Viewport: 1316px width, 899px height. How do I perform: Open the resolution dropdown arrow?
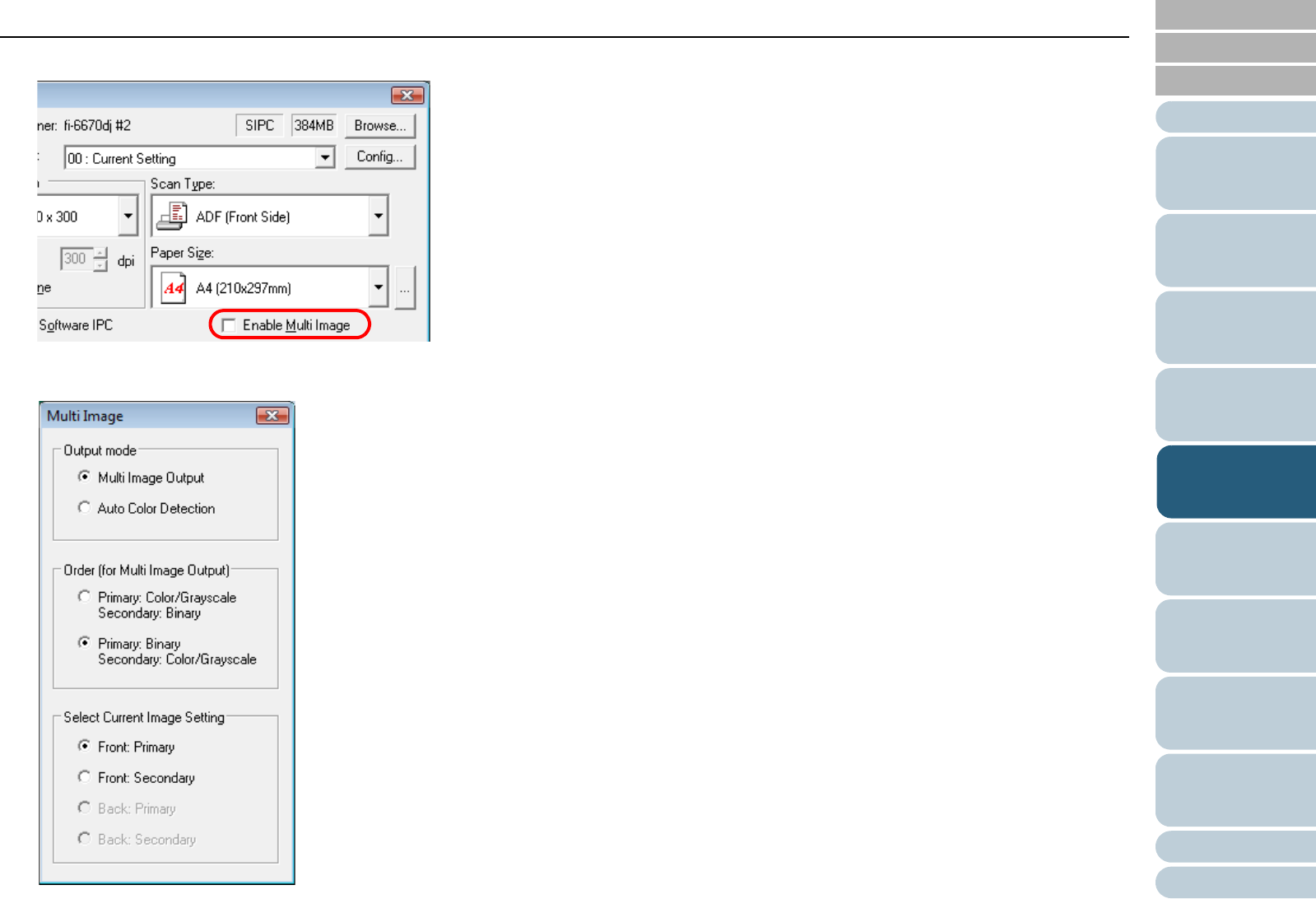click(x=128, y=217)
